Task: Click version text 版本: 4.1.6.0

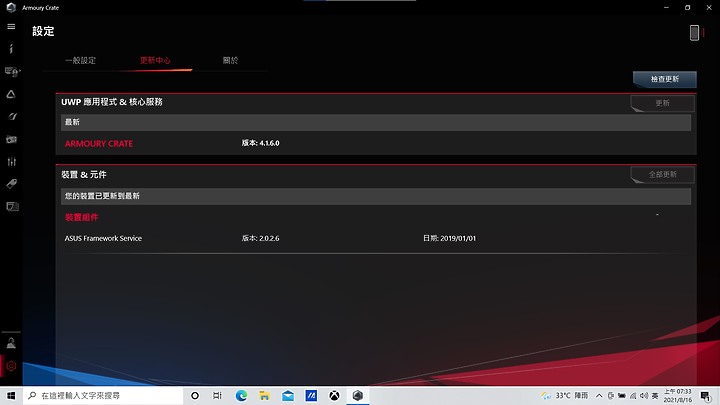Action: pos(260,143)
